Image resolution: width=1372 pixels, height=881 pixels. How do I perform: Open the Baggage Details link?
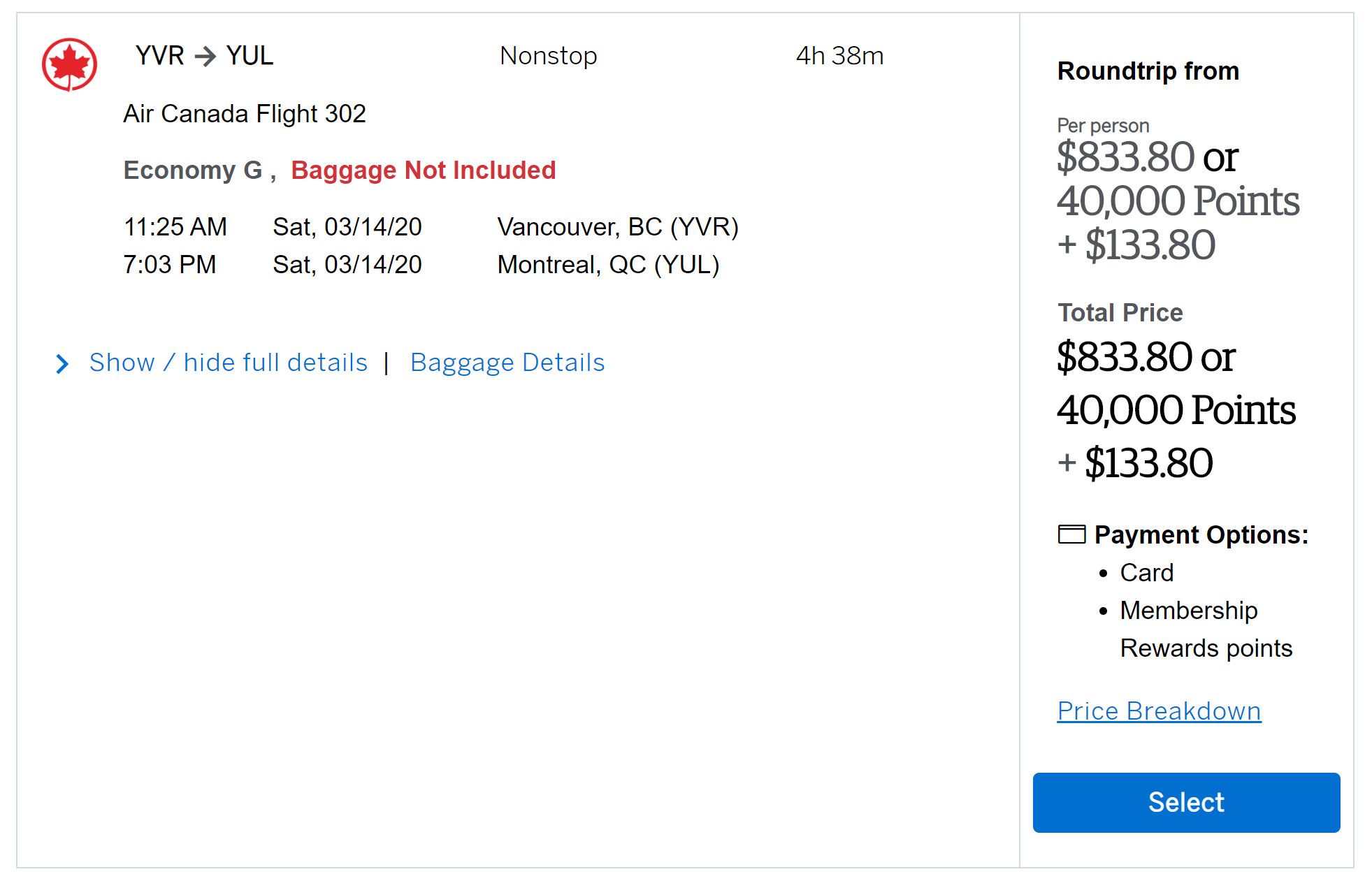(507, 363)
